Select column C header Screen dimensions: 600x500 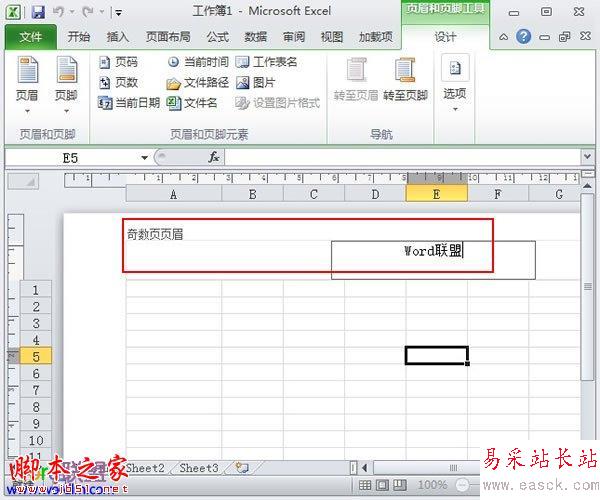tap(314, 194)
